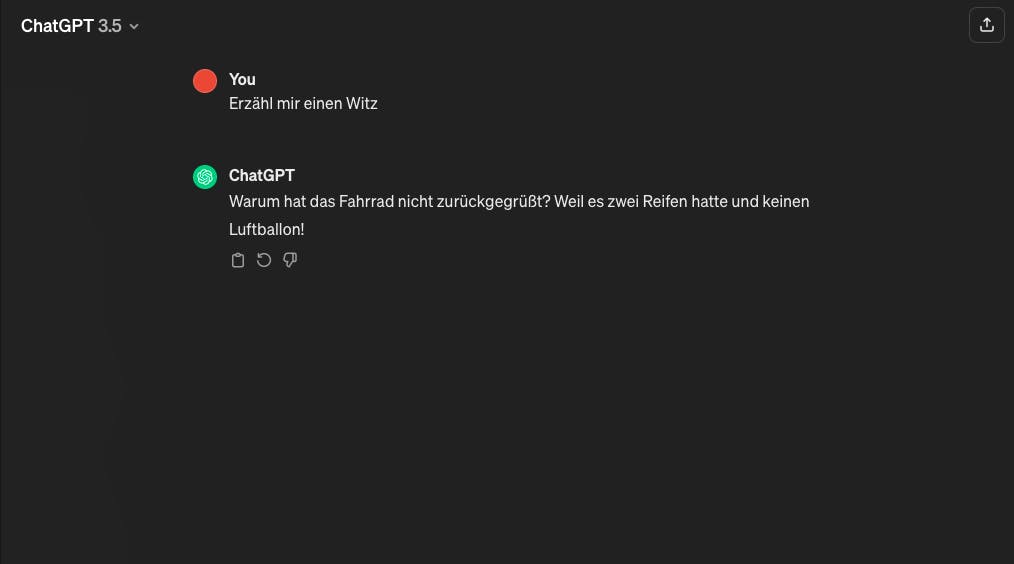
Task: Click the red user avatar circle
Action: (x=205, y=81)
